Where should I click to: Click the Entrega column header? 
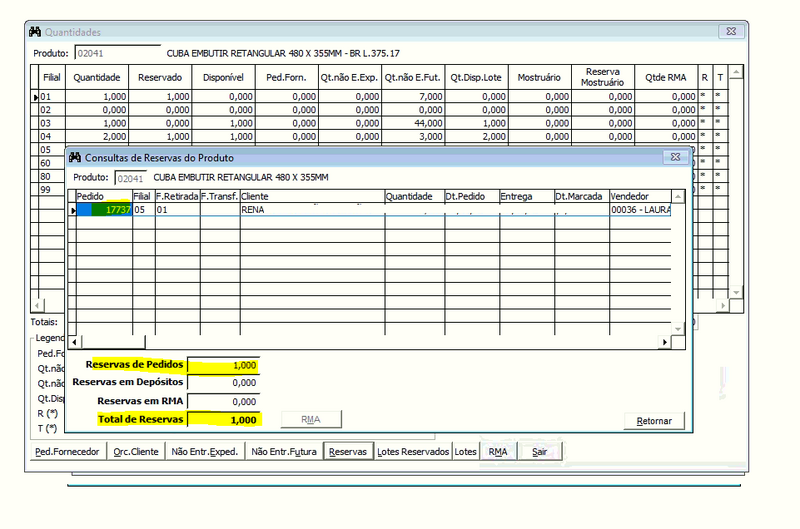pos(527,196)
